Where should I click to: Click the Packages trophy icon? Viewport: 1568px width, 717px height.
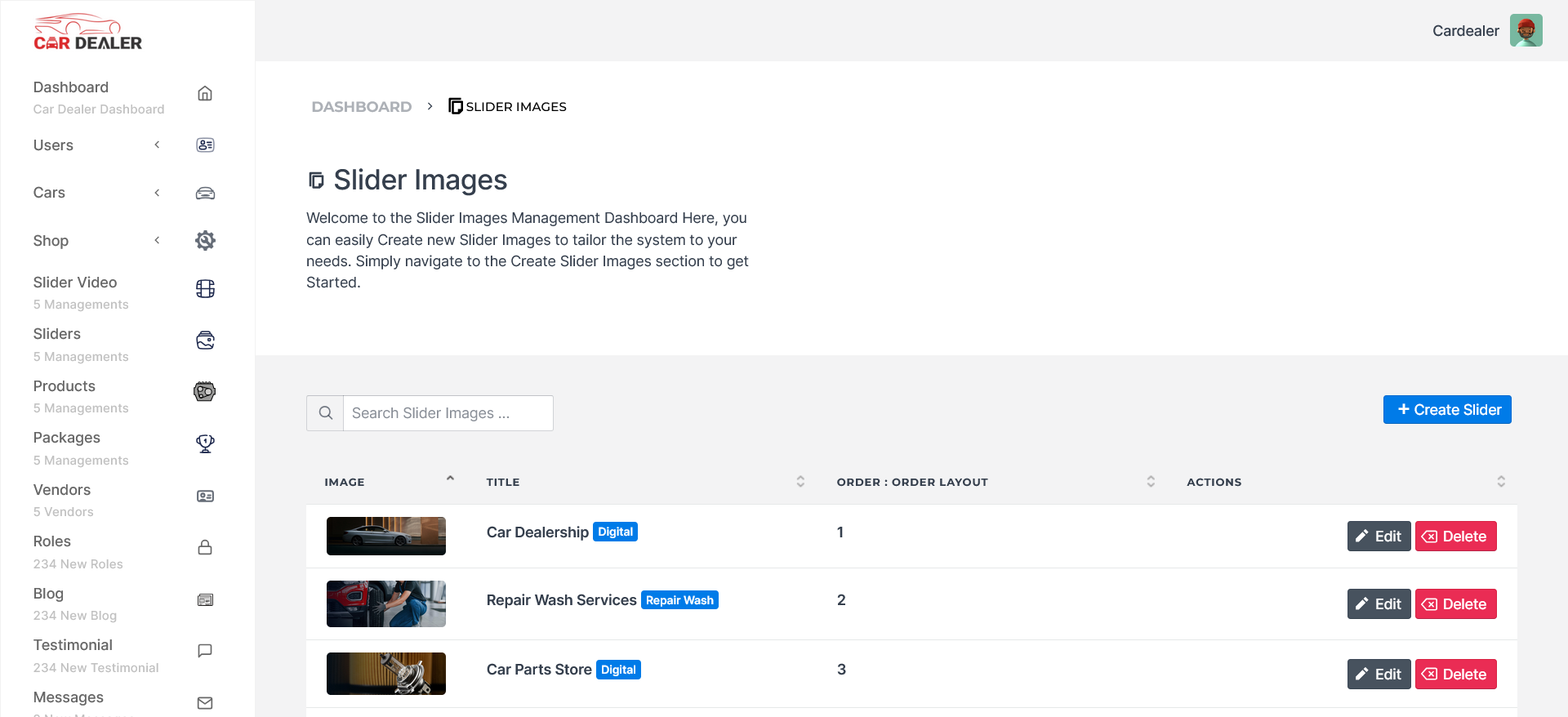[x=205, y=443]
